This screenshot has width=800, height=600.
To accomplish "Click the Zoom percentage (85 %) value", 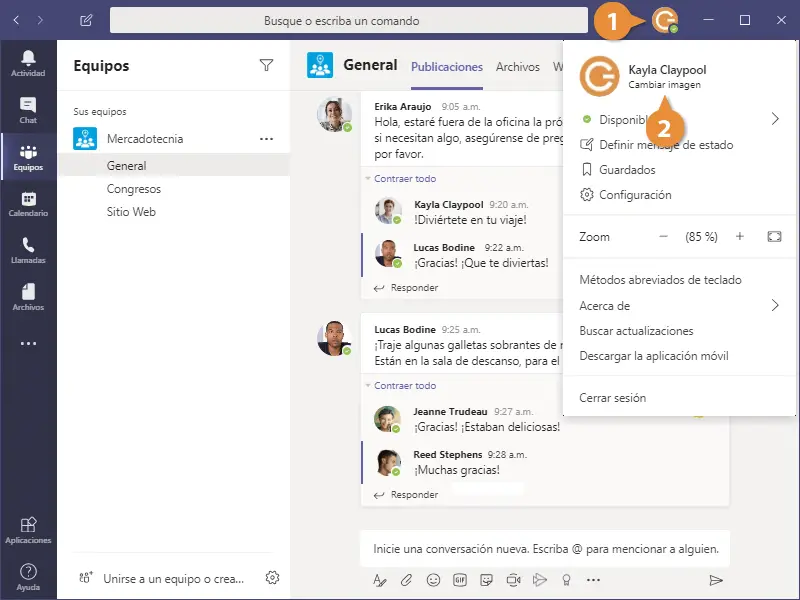I will pos(702,237).
